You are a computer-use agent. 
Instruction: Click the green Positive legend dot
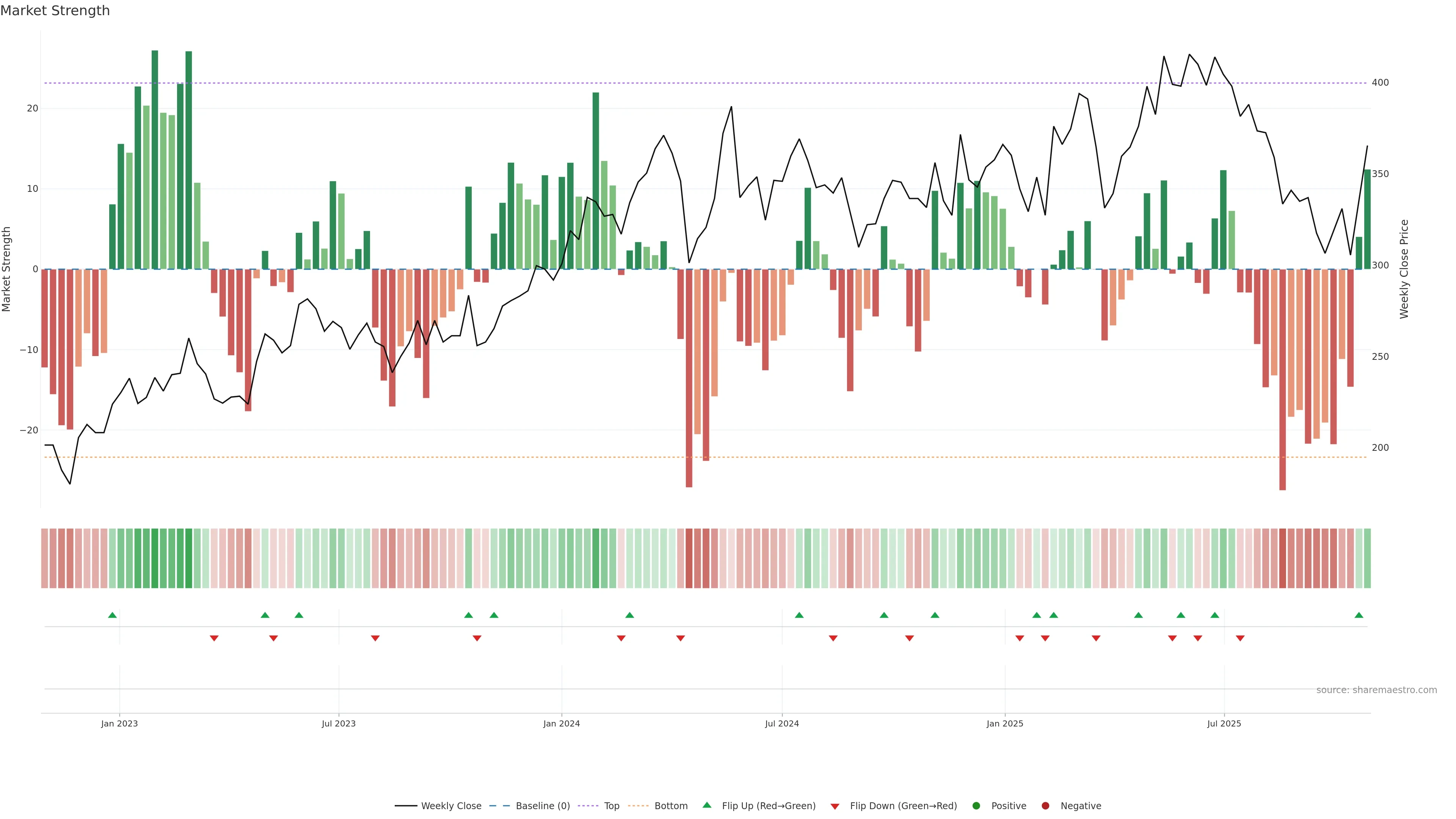tap(976, 805)
